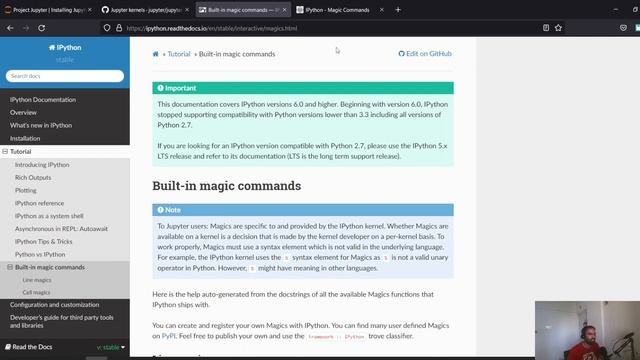This screenshot has height=360, width=640.
Task: Open Asynchronous in REPL: Autoawait
Action: pyautogui.click(x=61, y=229)
